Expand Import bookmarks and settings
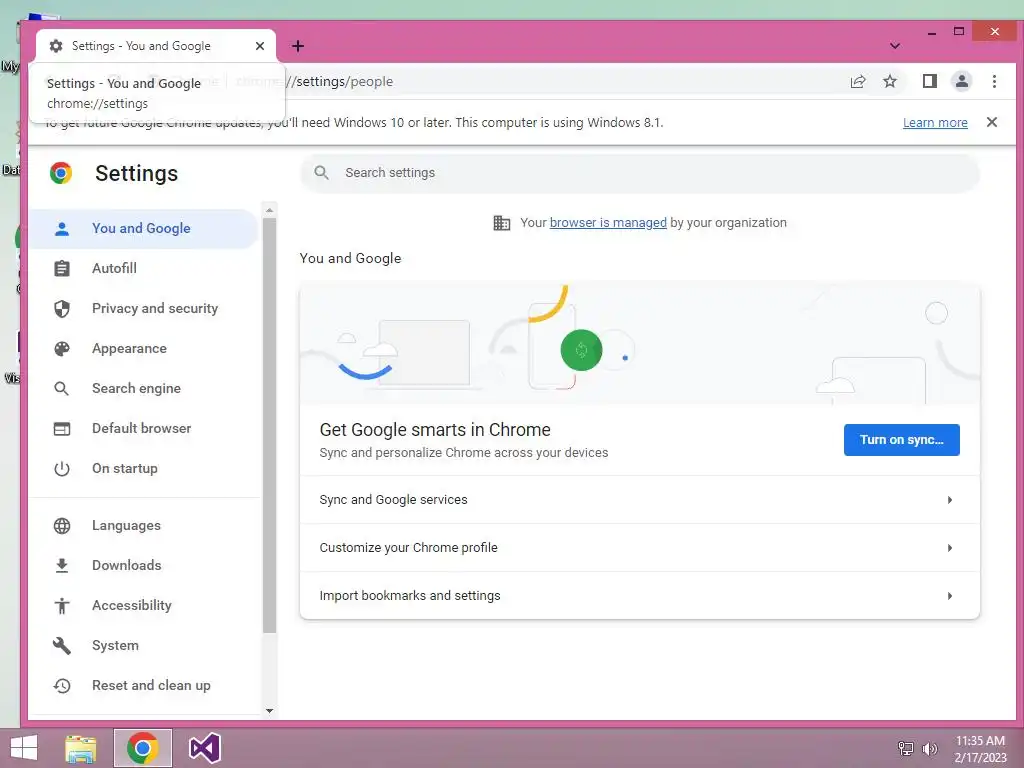 (639, 596)
